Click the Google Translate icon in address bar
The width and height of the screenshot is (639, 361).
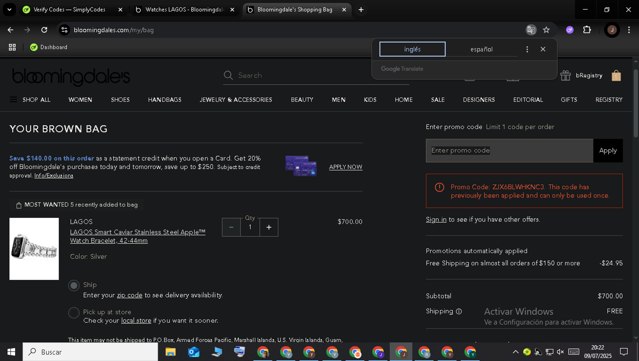(531, 30)
